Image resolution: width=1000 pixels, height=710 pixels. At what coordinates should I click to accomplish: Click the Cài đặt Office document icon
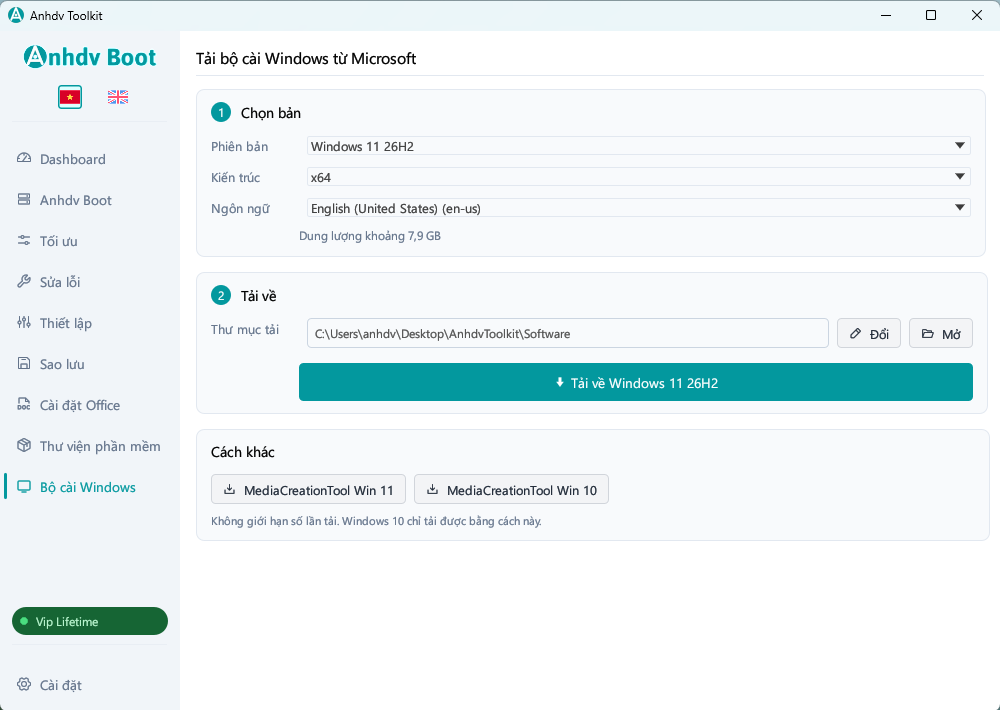pos(24,404)
